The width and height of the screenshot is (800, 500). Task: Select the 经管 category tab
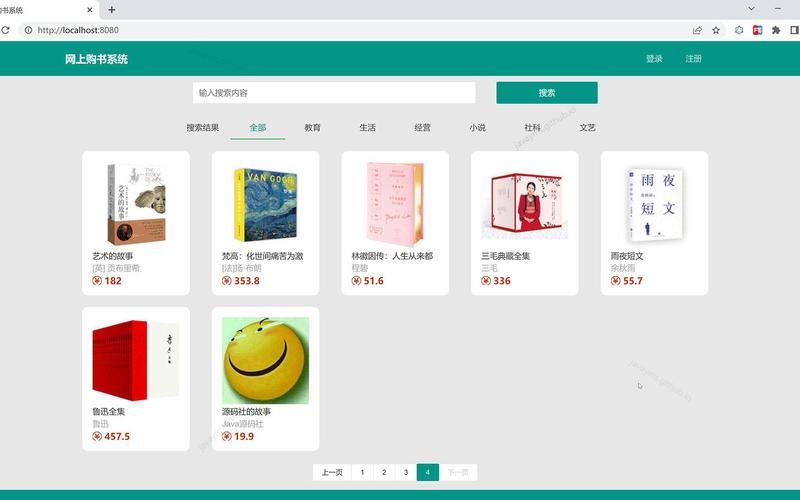(422, 128)
